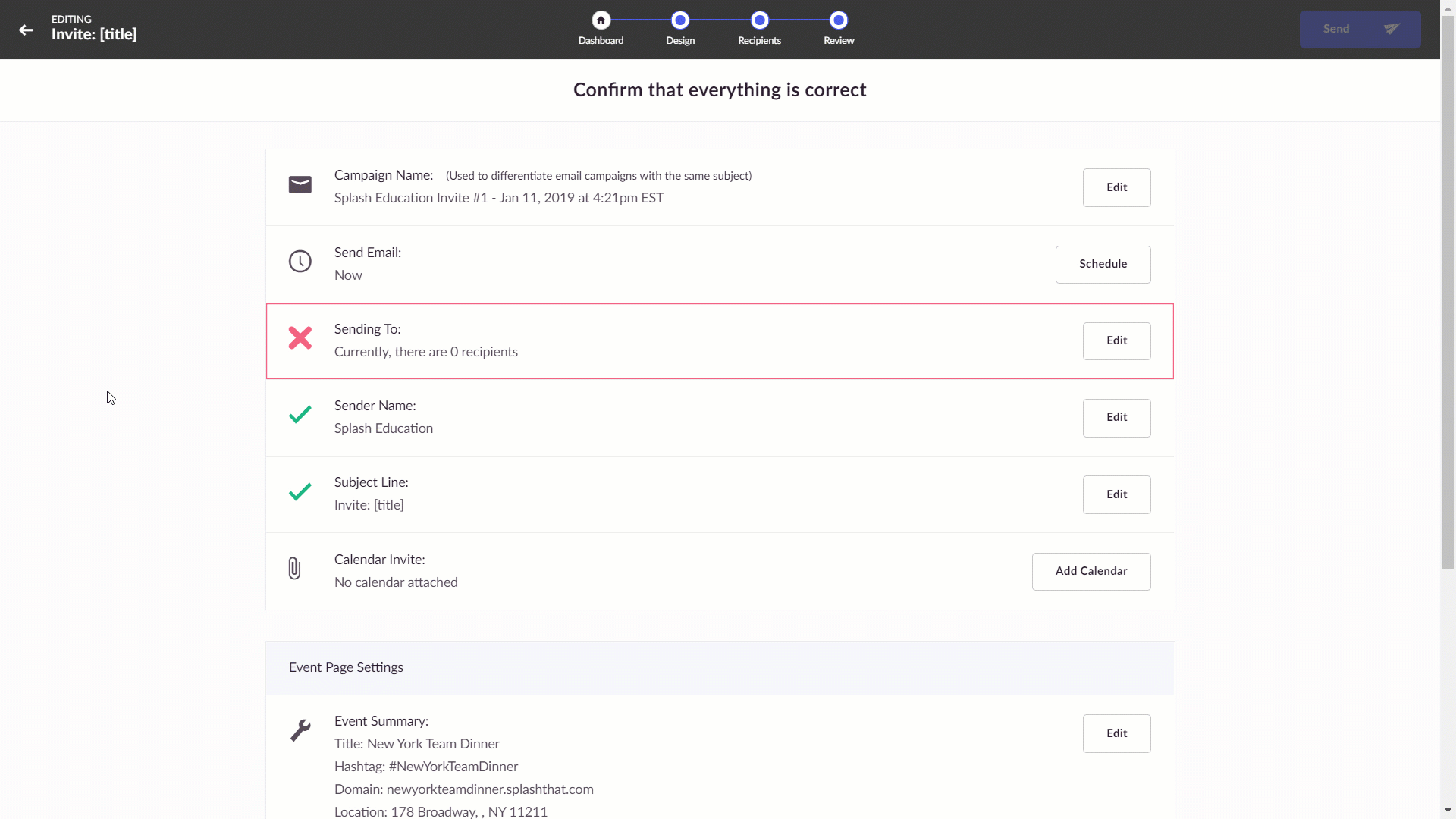Click the Review label in the stepper
The width and height of the screenshot is (1456, 819).
click(x=839, y=41)
